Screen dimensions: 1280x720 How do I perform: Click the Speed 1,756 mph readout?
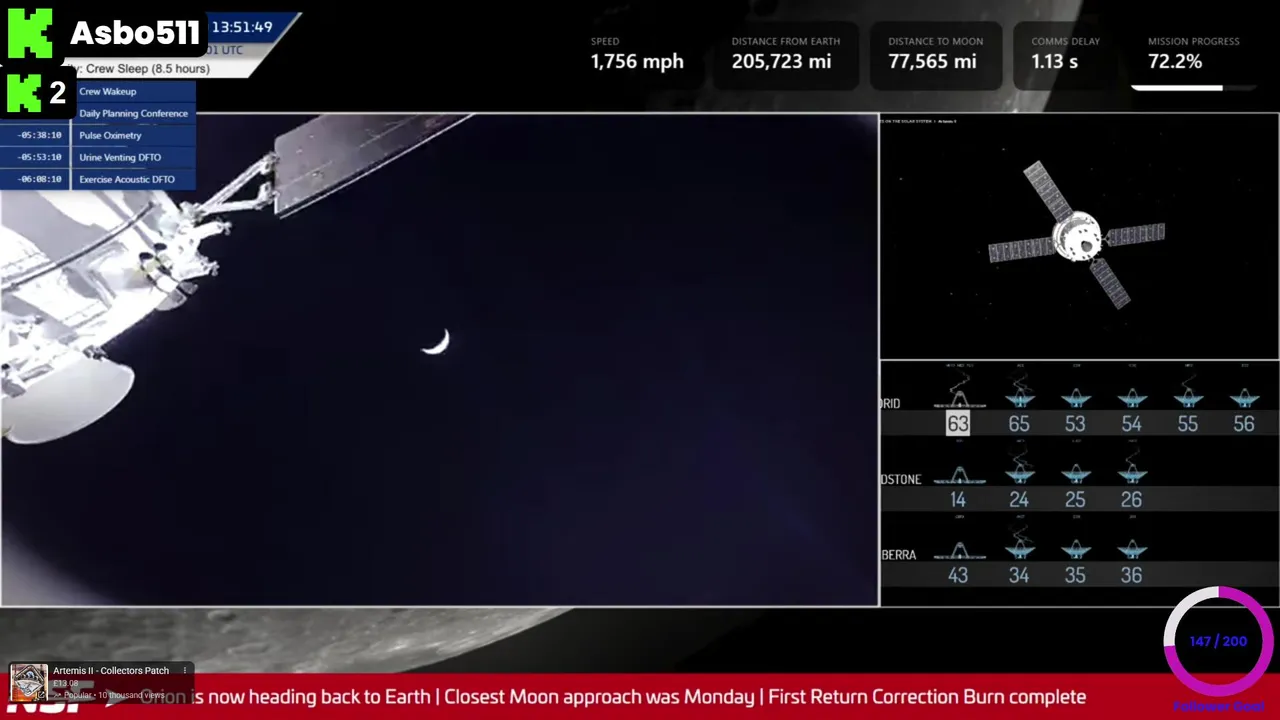[x=637, y=55]
